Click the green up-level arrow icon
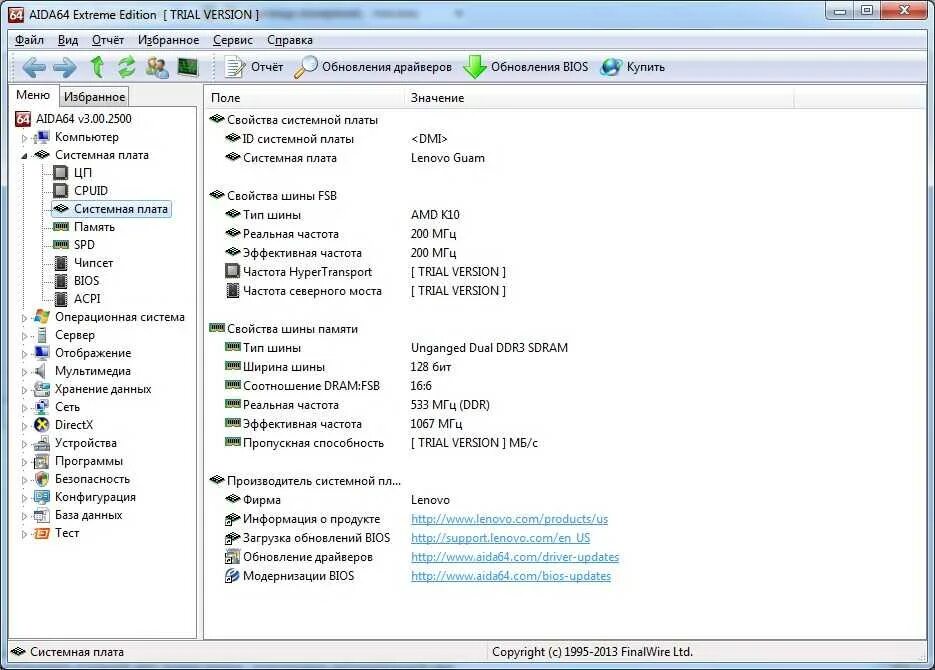Screen dimensions: 935x670 pos(97,67)
